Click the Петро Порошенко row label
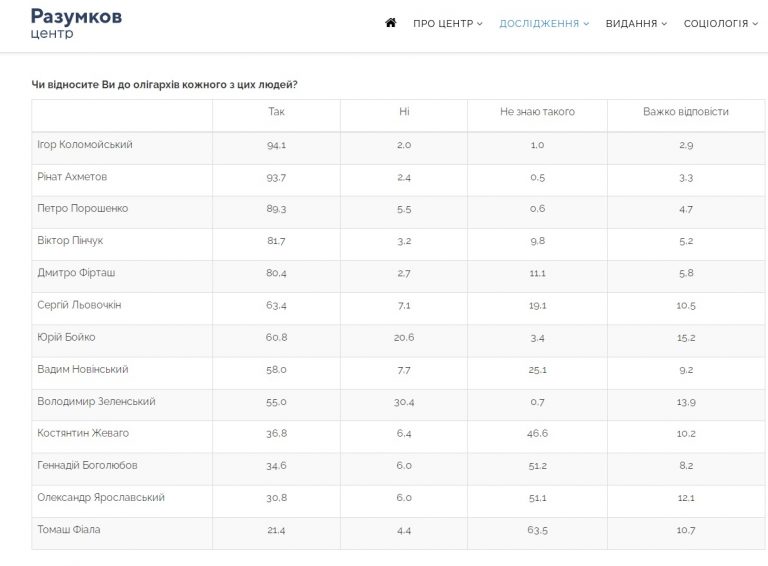768x566 pixels. [x=82, y=209]
